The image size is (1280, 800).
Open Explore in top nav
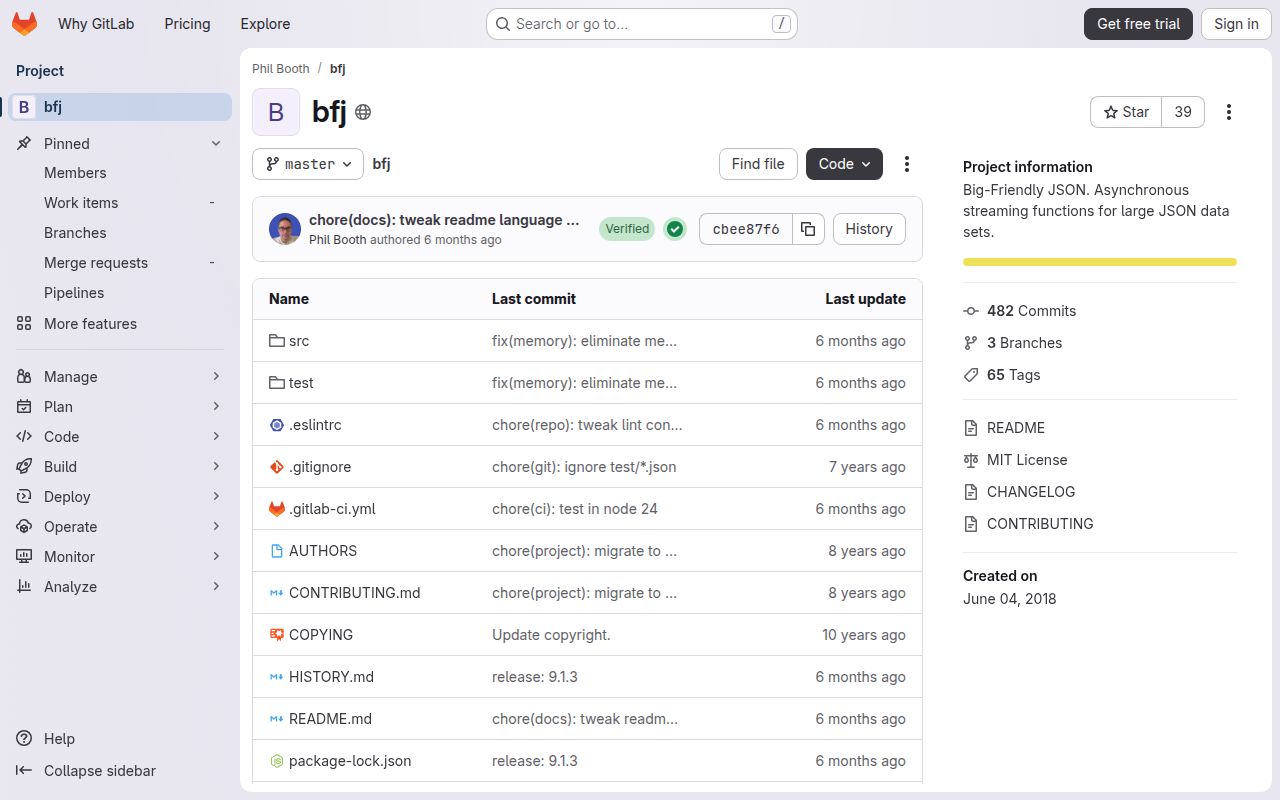[x=265, y=24]
